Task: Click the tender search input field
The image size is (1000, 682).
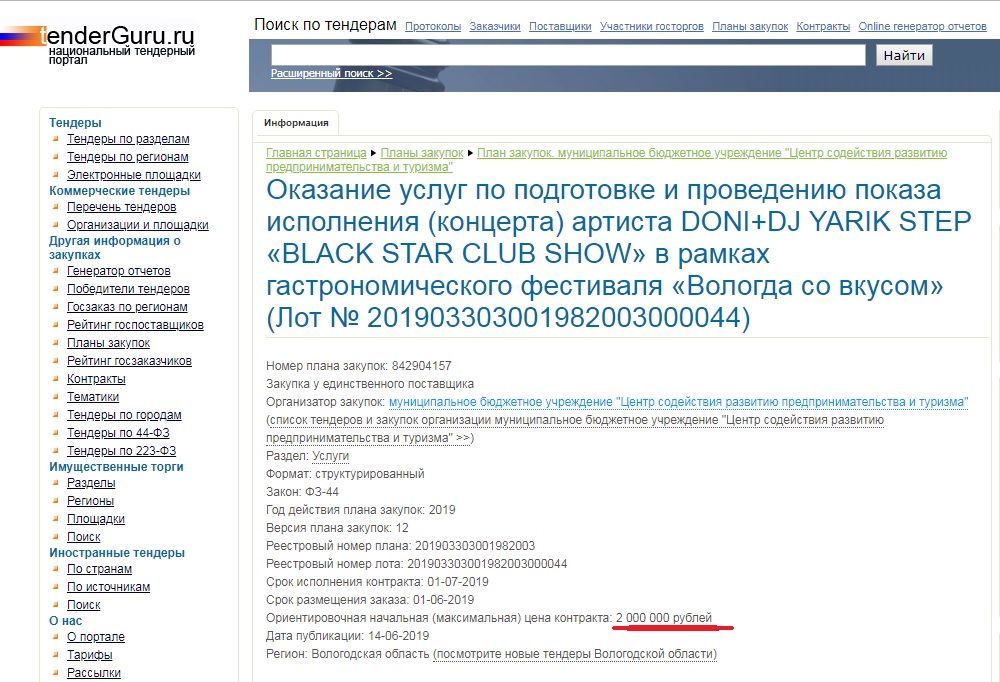Action: [568, 55]
